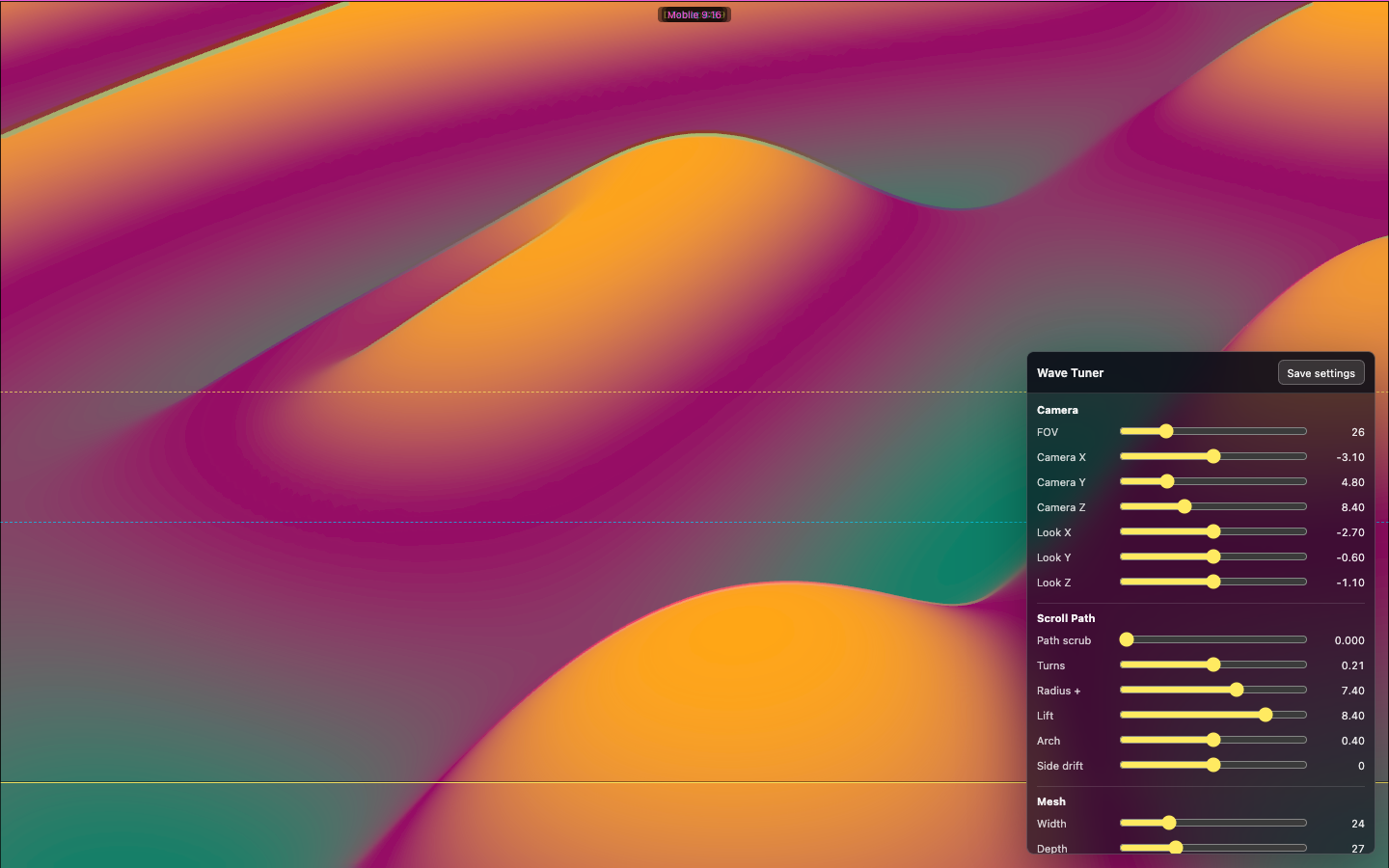Adjust the Turns slider
The image size is (1389, 868).
(1213, 665)
